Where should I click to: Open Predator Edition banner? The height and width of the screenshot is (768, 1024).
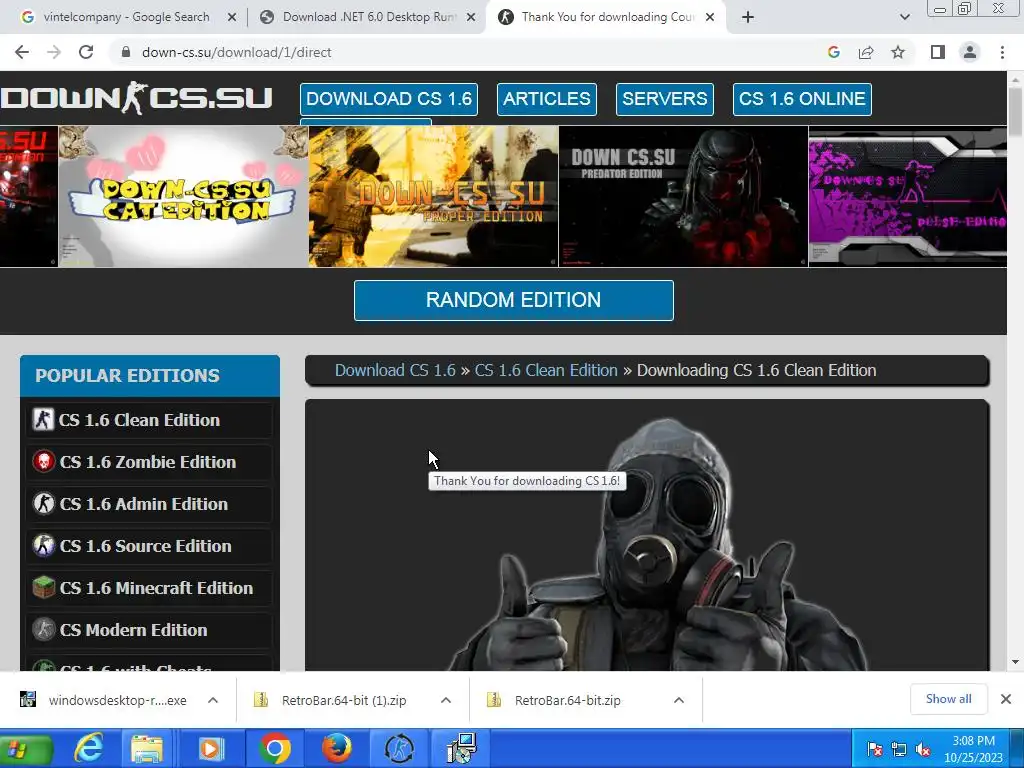[x=683, y=196]
